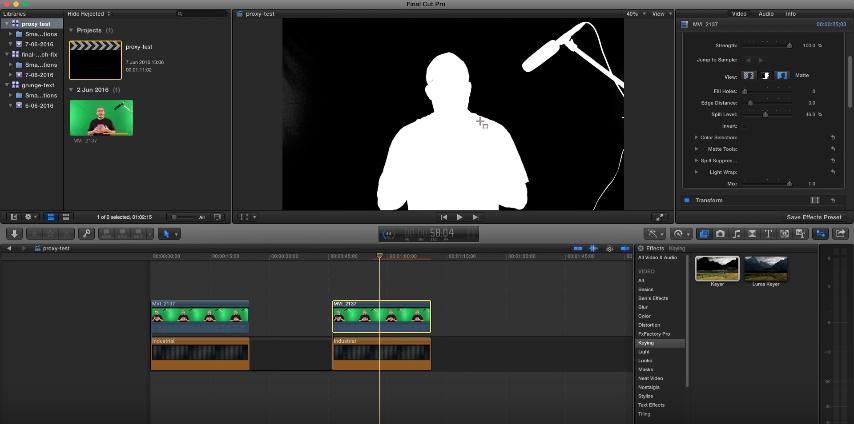This screenshot has width=854, height=424.
Task: Switch to the Info inspector tab
Action: tap(790, 14)
